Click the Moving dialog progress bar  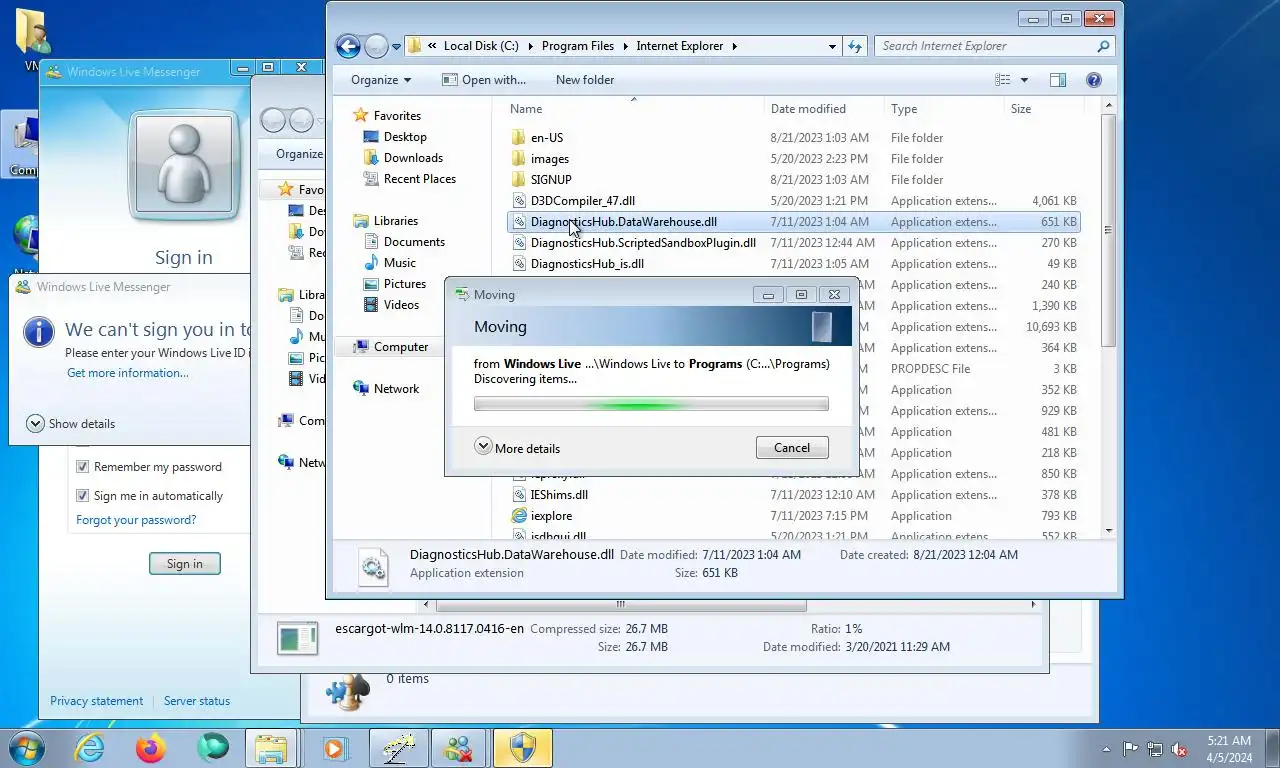(651, 404)
